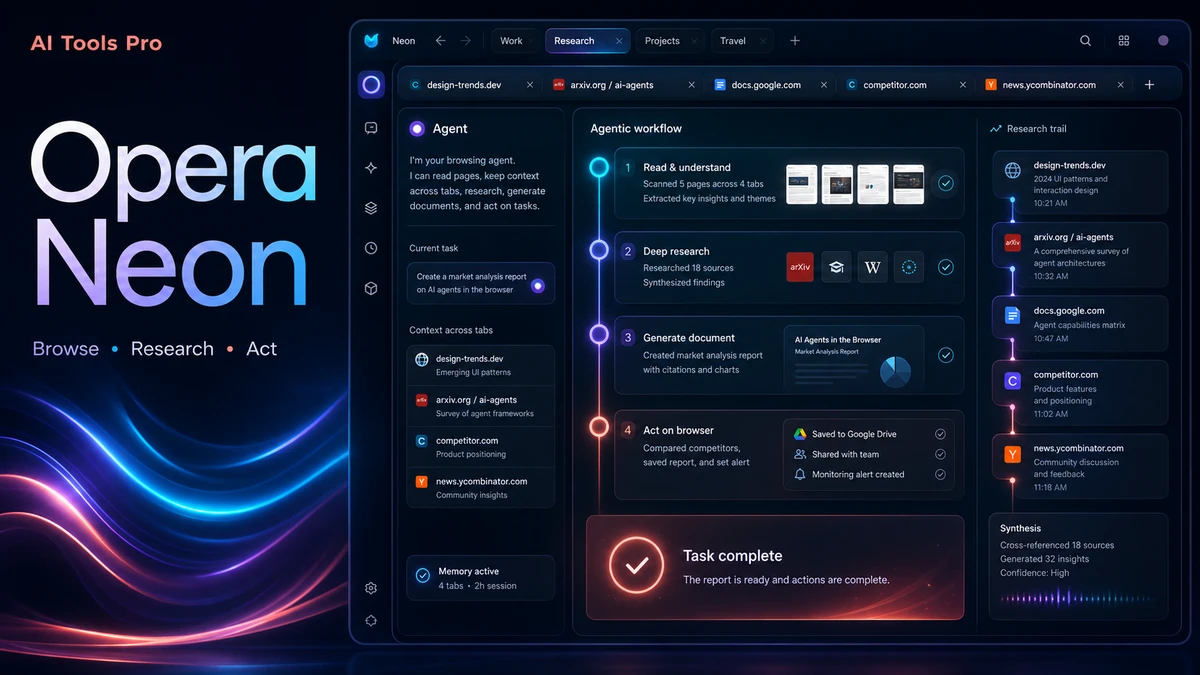Image resolution: width=1200 pixels, height=675 pixels.
Task: Open the chat icon in left sidebar
Action: pyautogui.click(x=371, y=128)
